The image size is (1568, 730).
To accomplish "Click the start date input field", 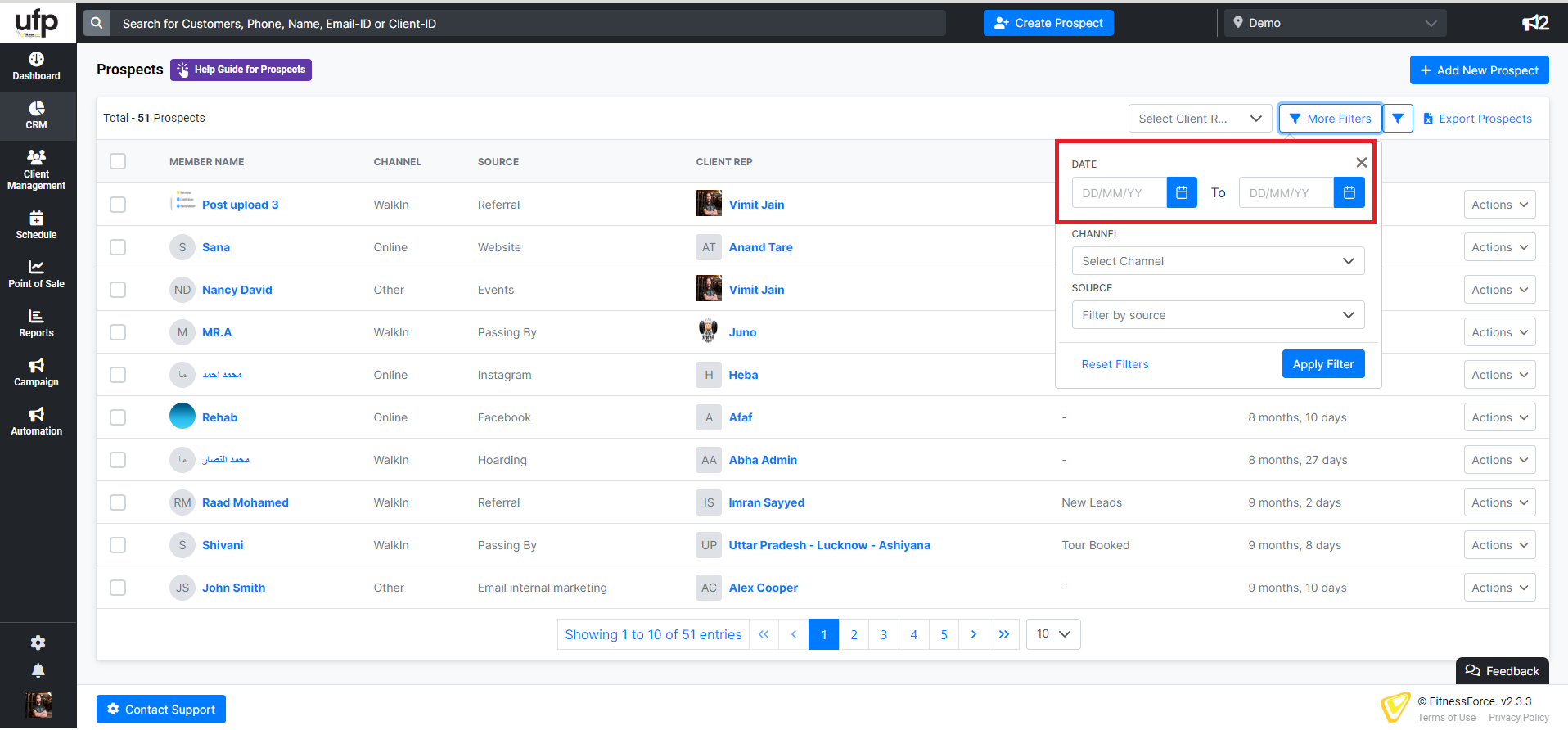I will tap(1119, 193).
